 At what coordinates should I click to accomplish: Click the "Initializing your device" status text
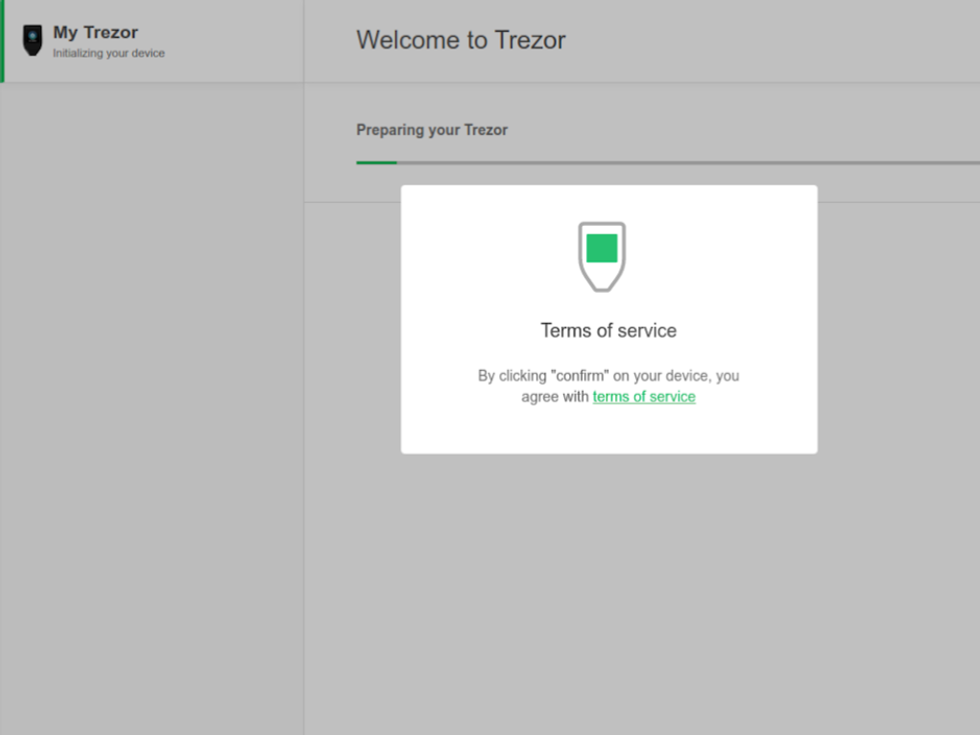(109, 53)
